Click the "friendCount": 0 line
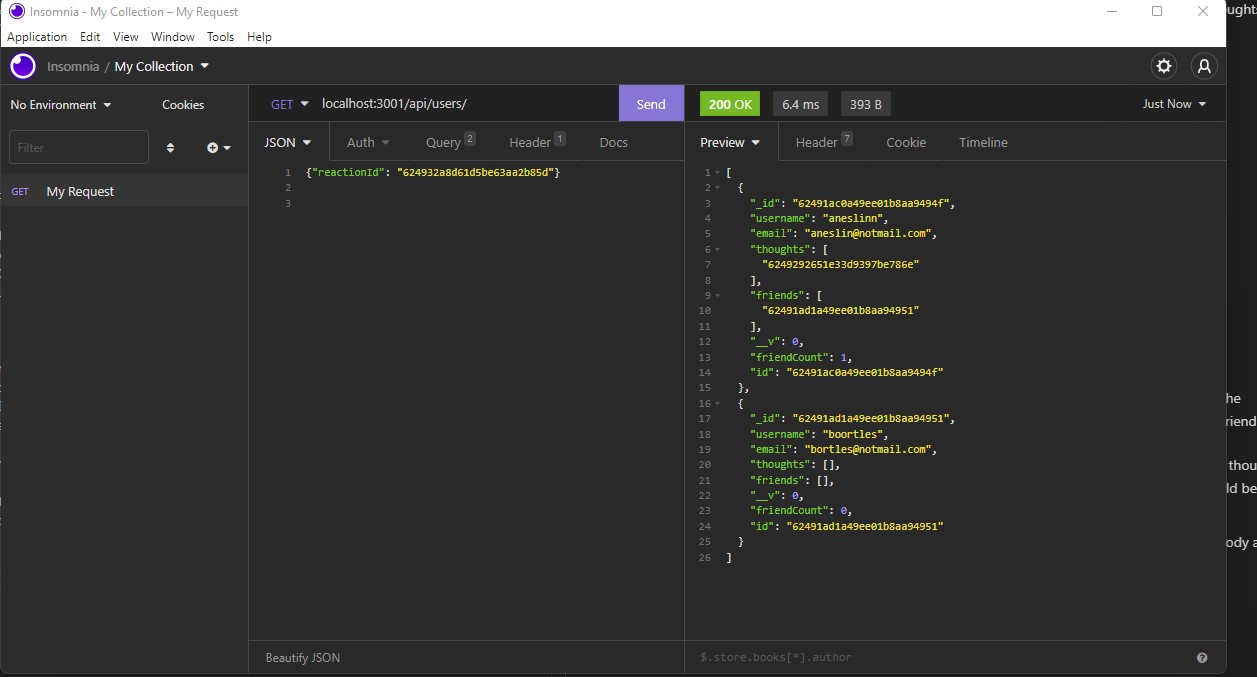Image resolution: width=1257 pixels, height=677 pixels. coord(801,511)
